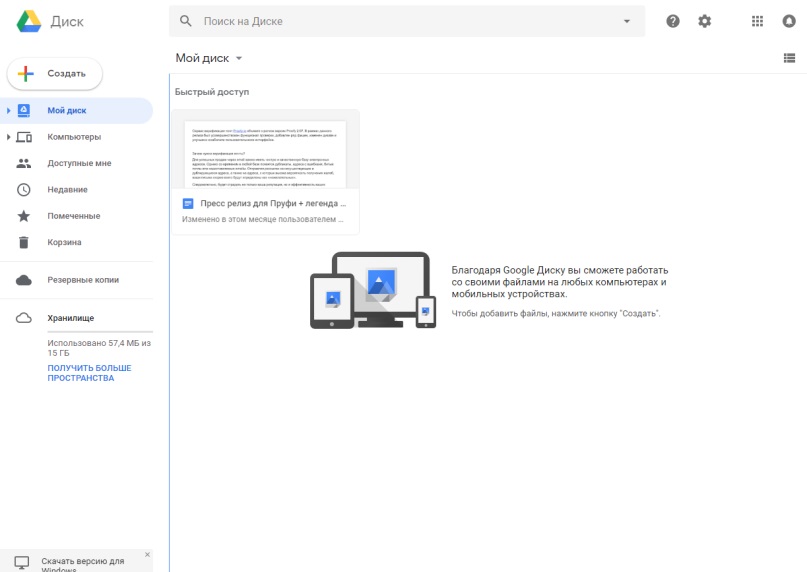Click the plus icon in Создать

(x=25, y=74)
